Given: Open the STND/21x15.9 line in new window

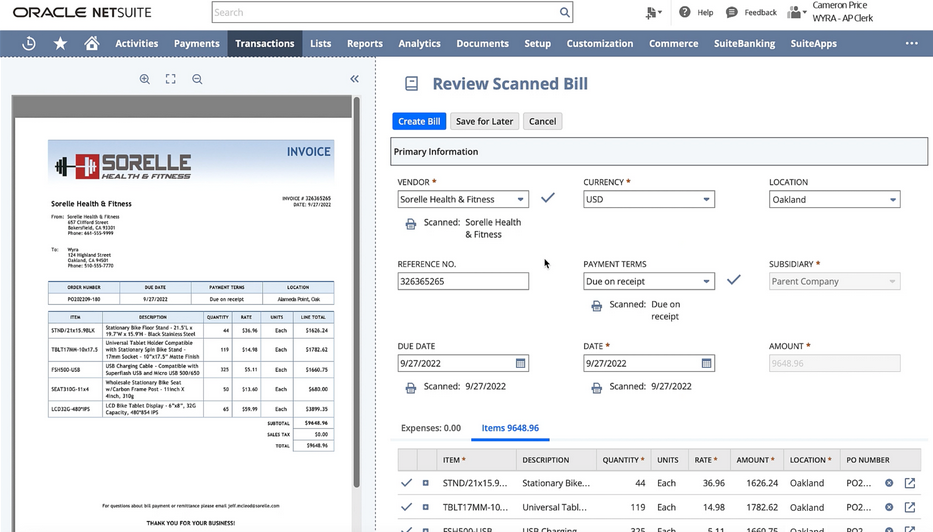Looking at the screenshot, I should coord(910,483).
